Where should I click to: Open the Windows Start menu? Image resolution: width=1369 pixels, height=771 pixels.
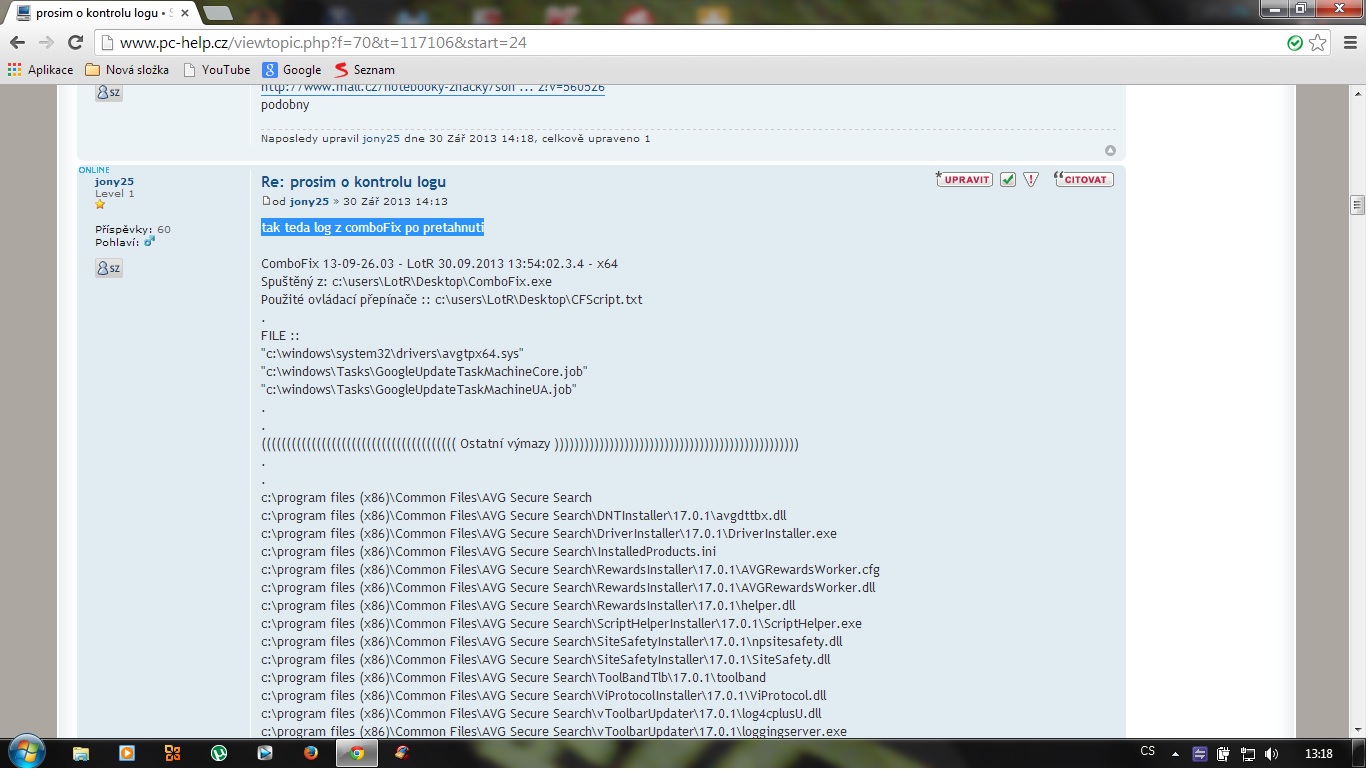click(26, 753)
